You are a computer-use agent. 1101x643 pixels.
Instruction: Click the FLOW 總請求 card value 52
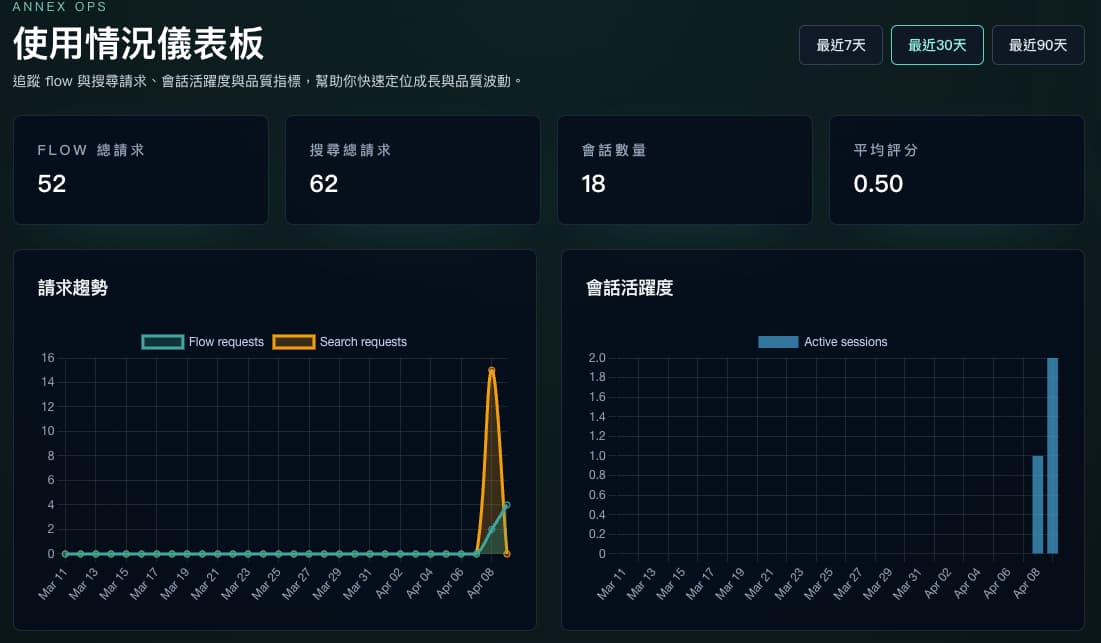pyautogui.click(x=52, y=184)
